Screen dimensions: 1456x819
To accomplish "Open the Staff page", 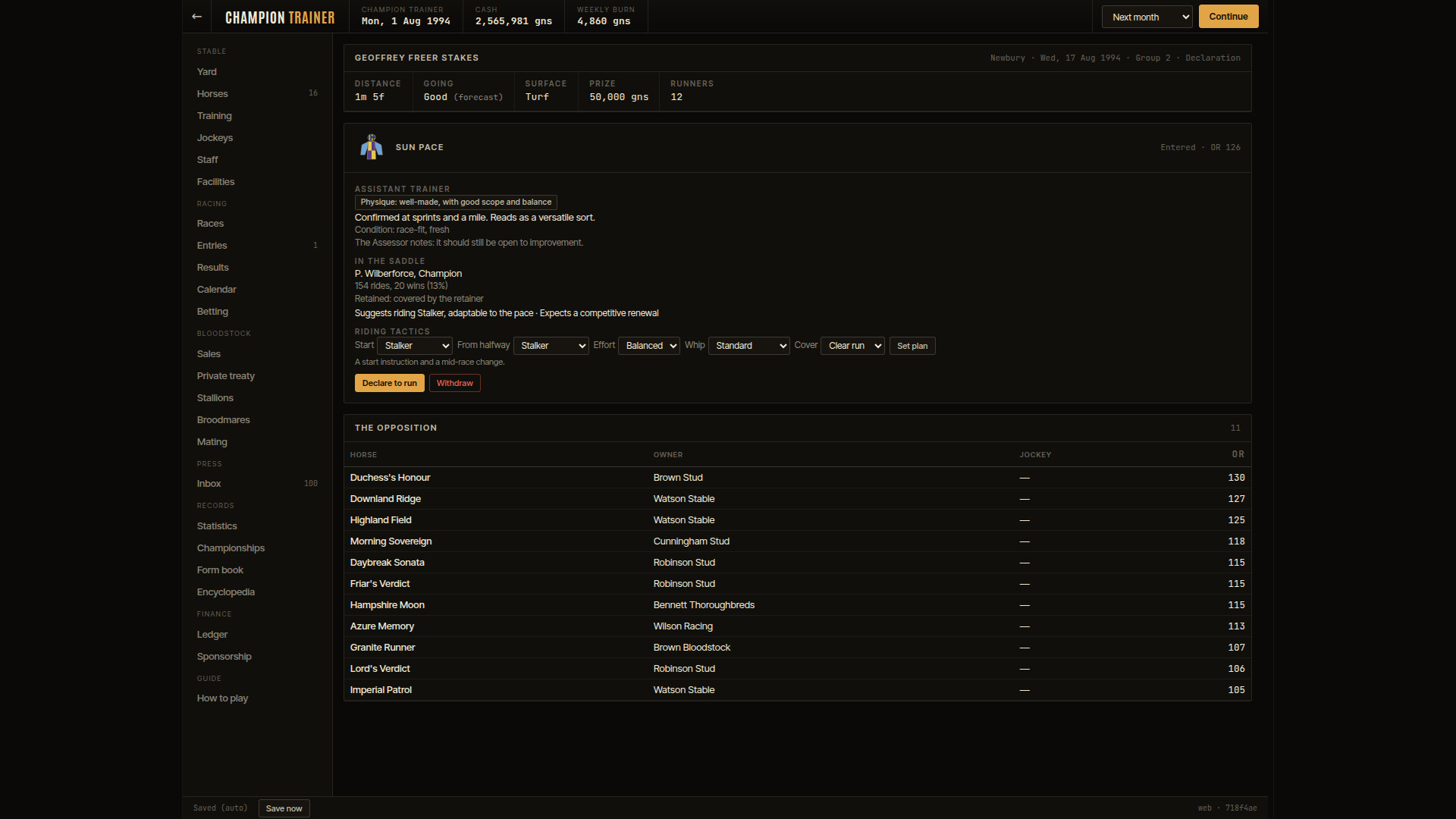I will (x=257, y=160).
